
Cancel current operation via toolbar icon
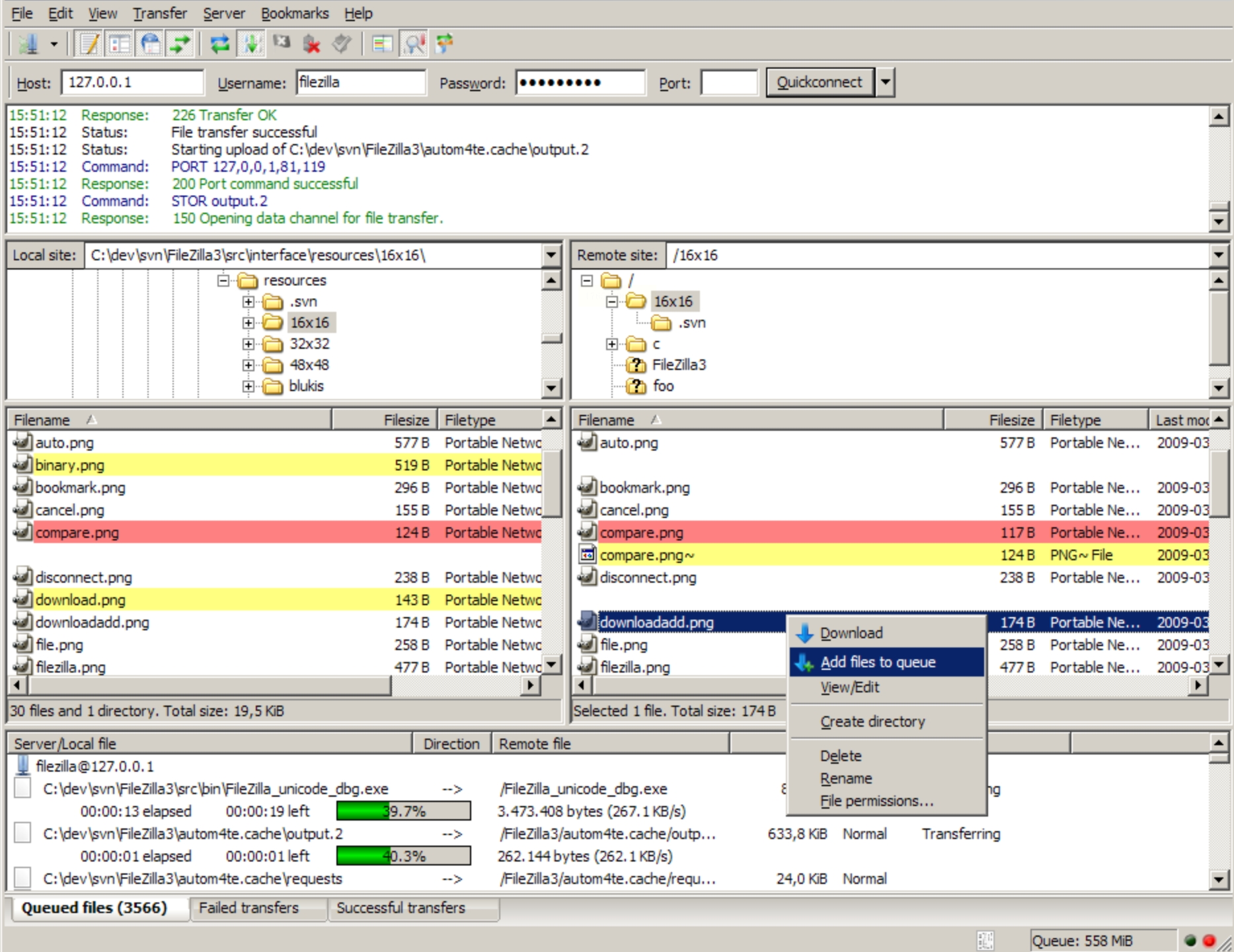coord(282,44)
